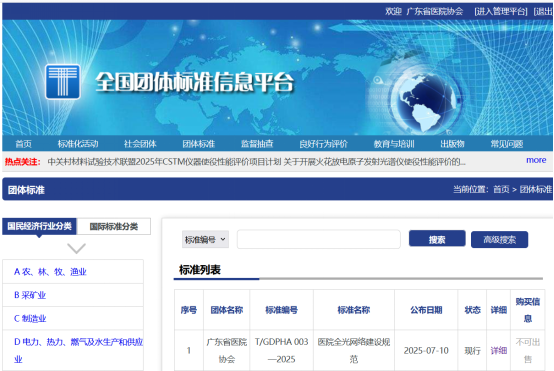Expand the gray chevron below category tabs
554x371 pixels.
76,248
